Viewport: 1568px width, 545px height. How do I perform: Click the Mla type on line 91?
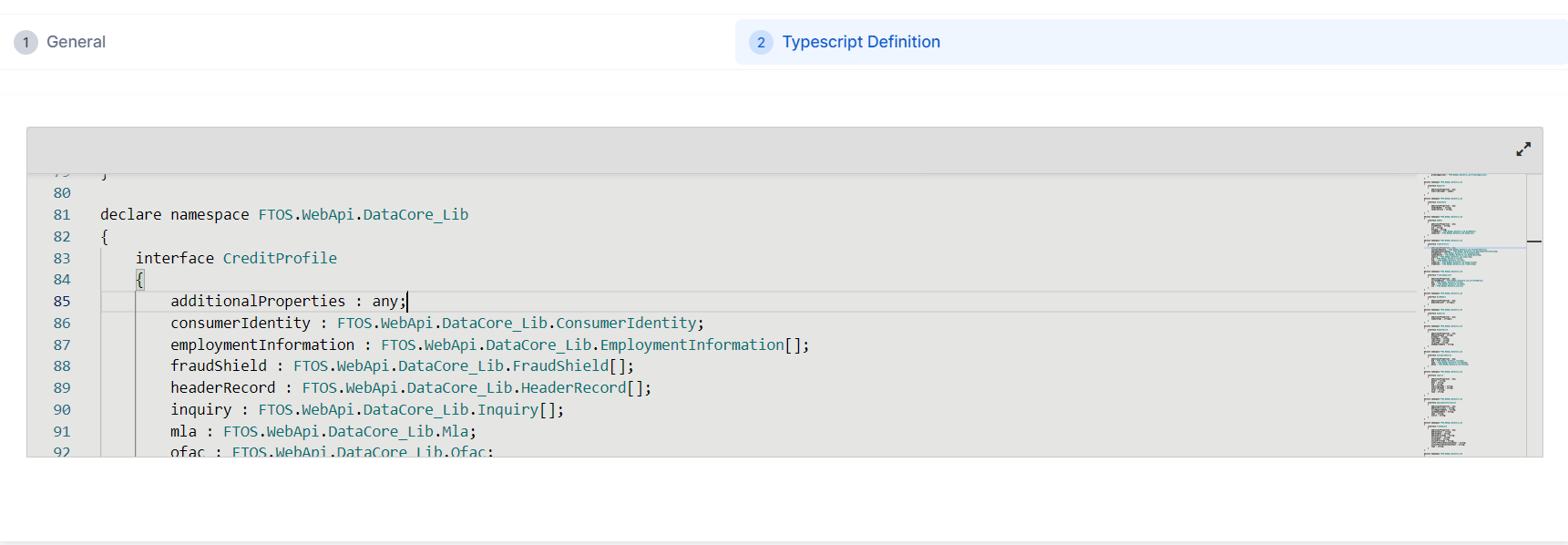(455, 432)
